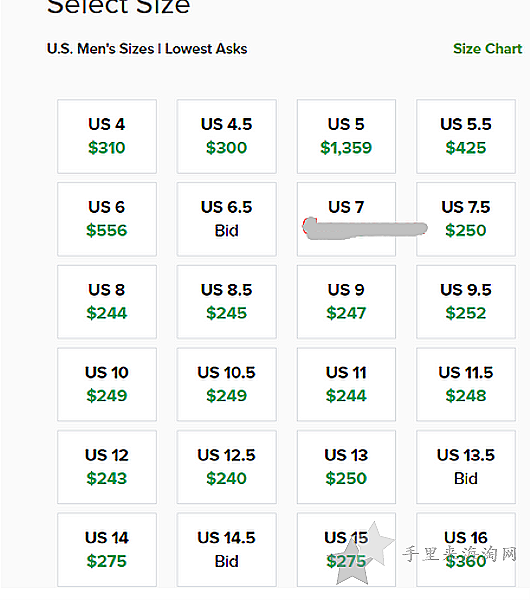Open the Size Chart link
Screen dimensions: 530x600
(x=487, y=49)
